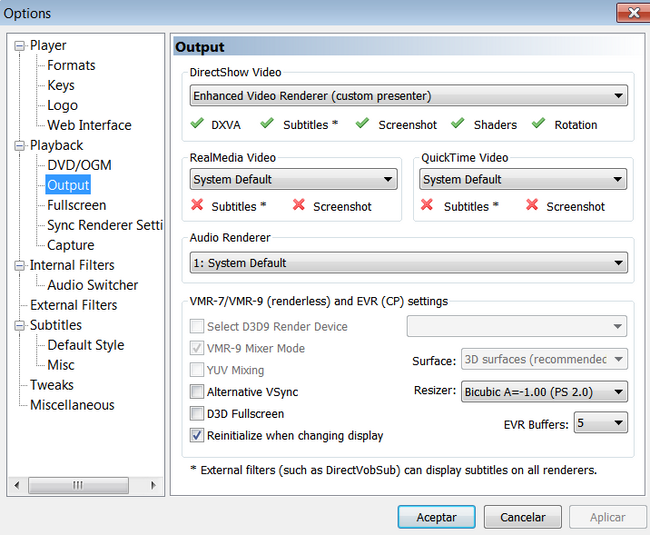Click the green Rotation checkmark icon
This screenshot has height=535, width=650.
(x=538, y=124)
